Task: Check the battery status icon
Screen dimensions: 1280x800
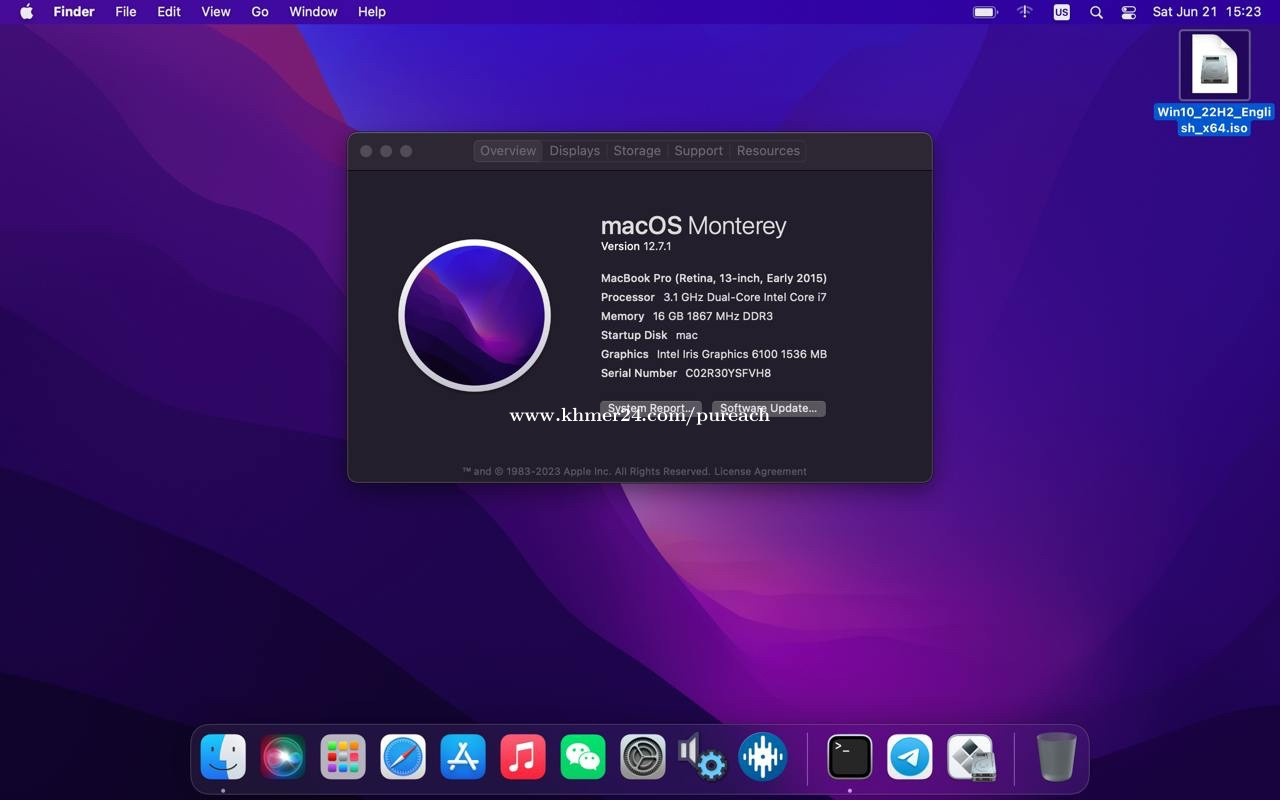Action: [x=985, y=12]
